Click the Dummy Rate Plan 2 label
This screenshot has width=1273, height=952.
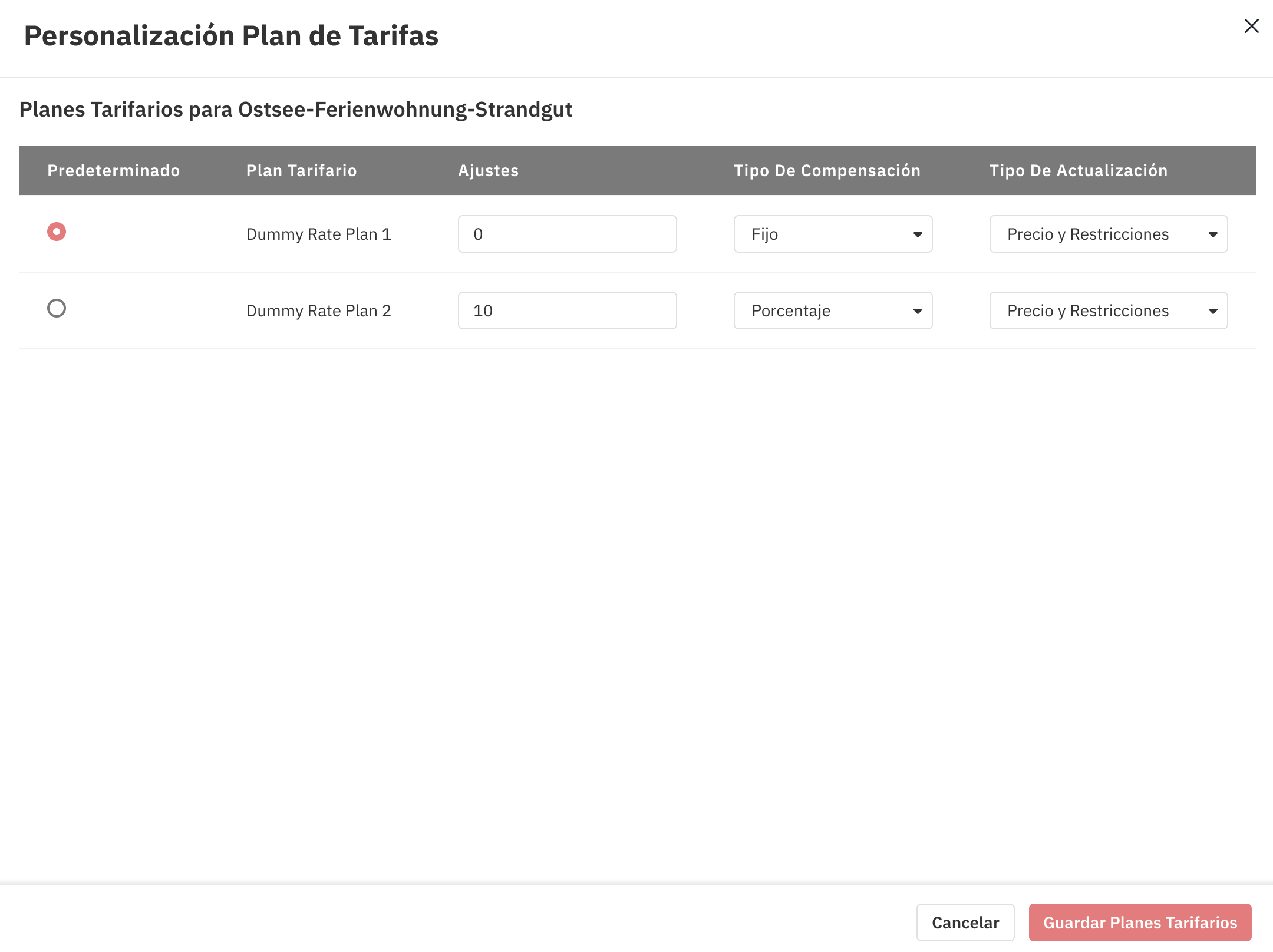(319, 311)
